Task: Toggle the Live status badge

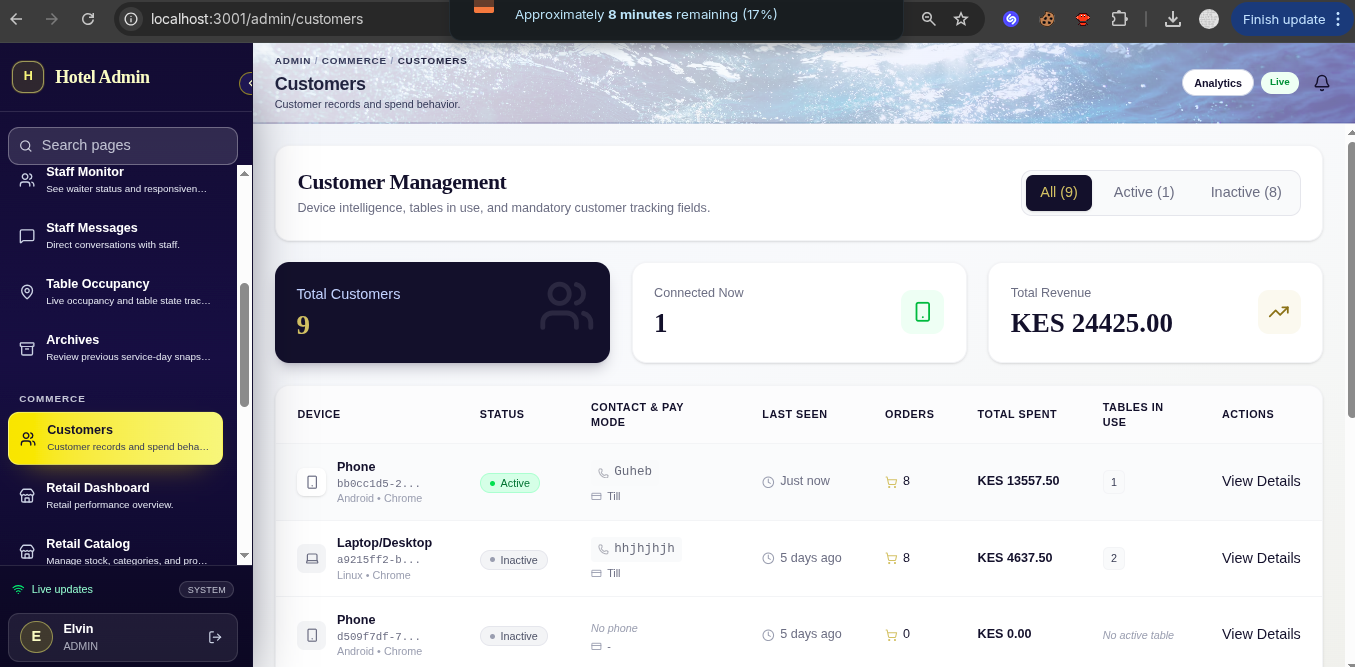Action: 1280,82
